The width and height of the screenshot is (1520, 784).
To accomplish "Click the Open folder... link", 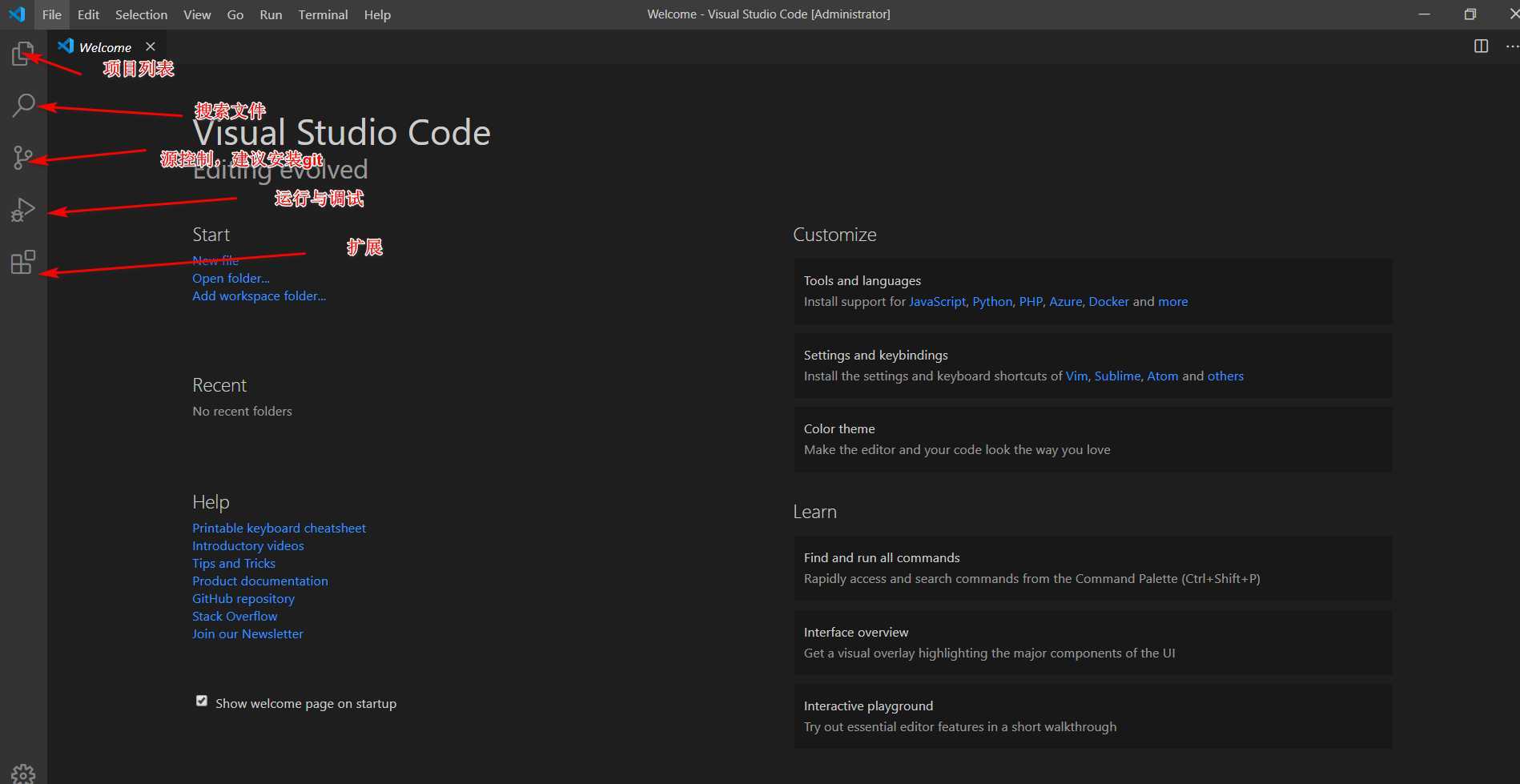I will tap(231, 278).
